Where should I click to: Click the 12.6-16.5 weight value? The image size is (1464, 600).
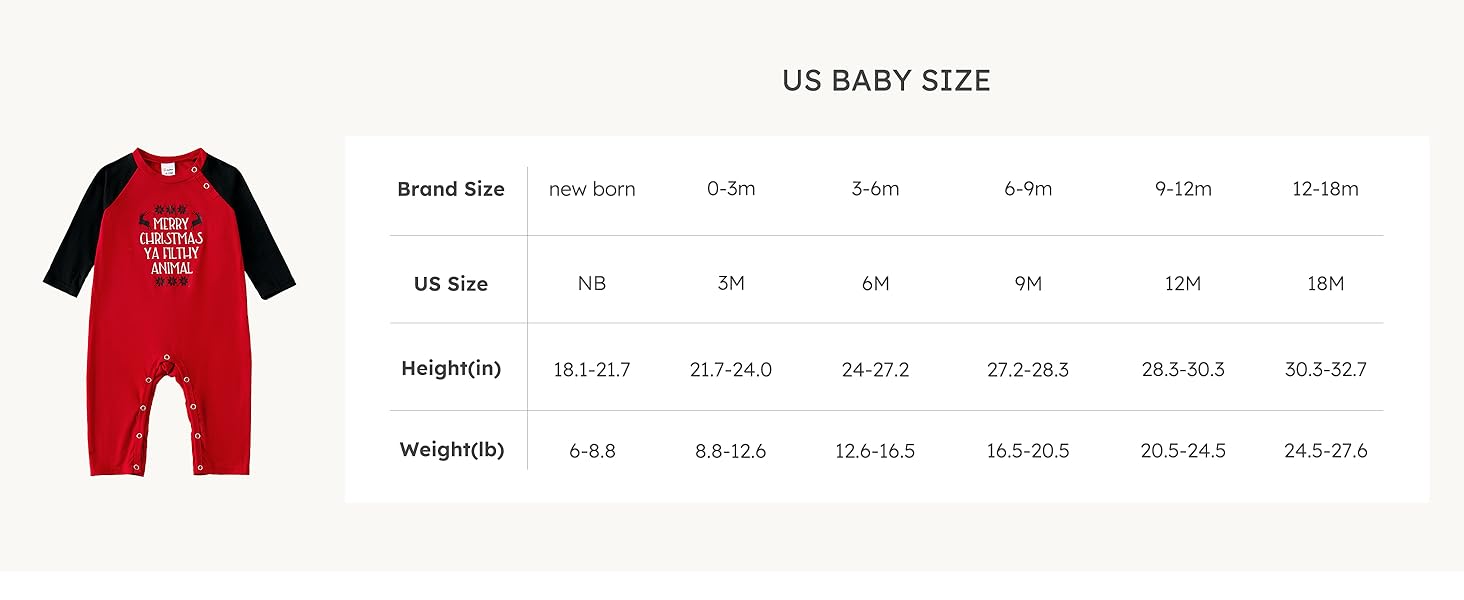875,451
